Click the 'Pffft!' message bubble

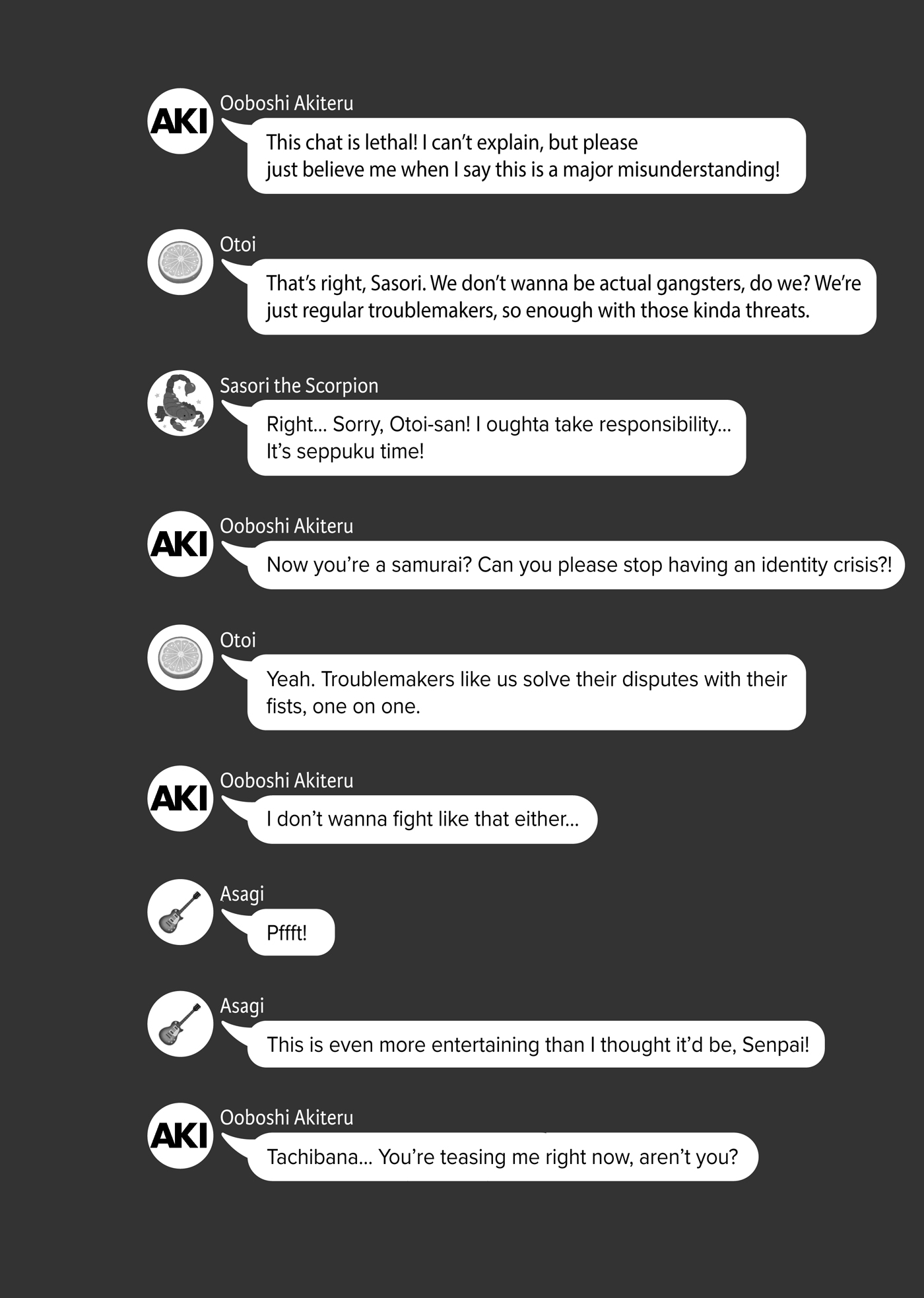290,933
